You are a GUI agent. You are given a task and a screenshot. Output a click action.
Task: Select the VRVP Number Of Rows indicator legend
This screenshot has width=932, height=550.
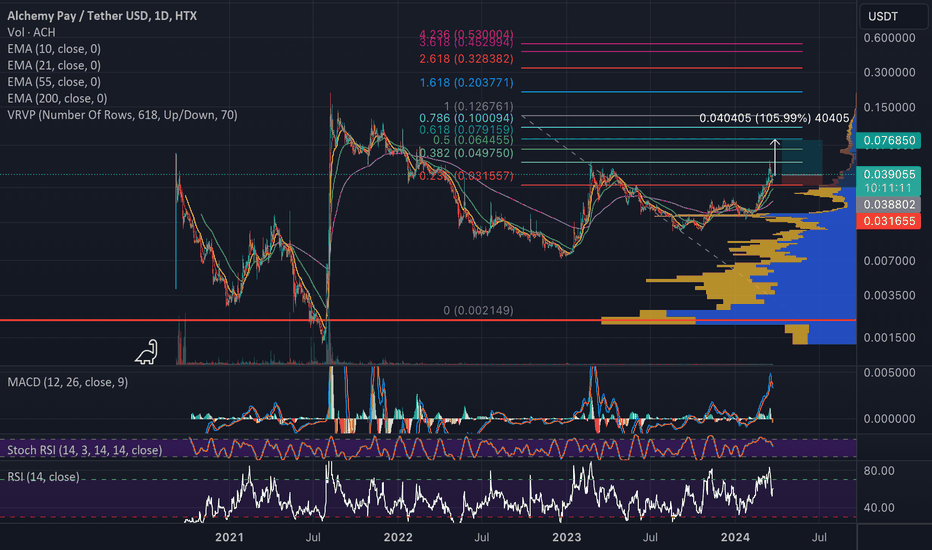122,115
